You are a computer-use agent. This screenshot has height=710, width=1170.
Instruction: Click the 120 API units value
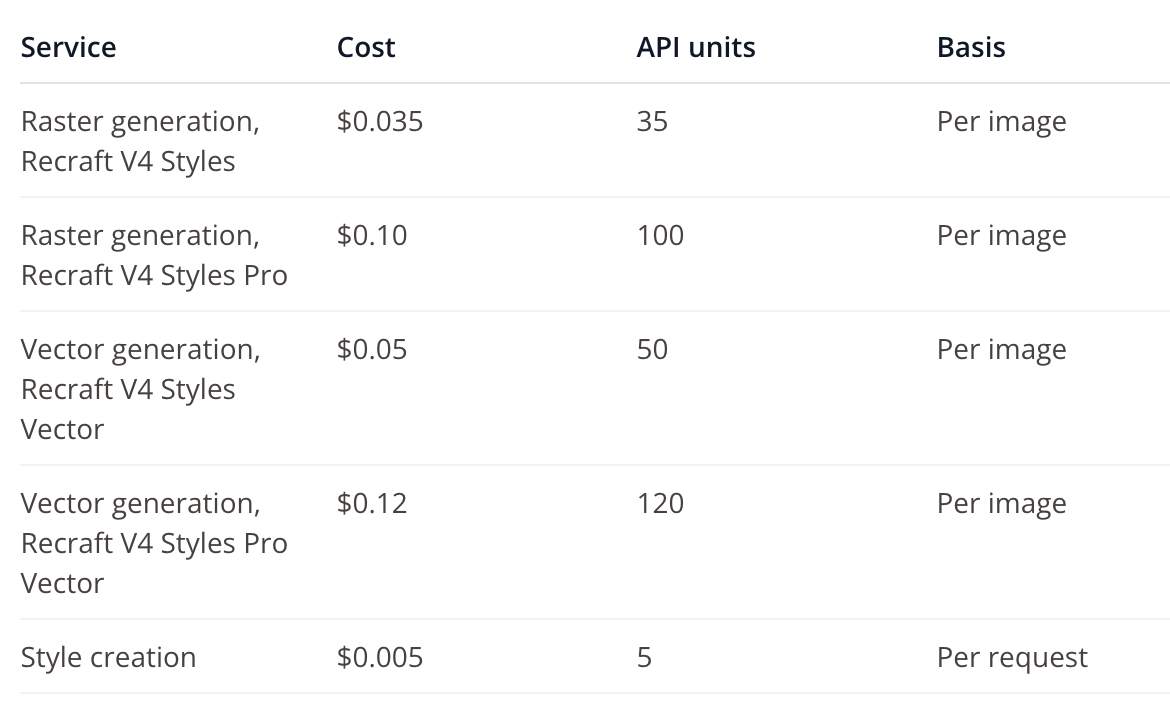click(660, 503)
